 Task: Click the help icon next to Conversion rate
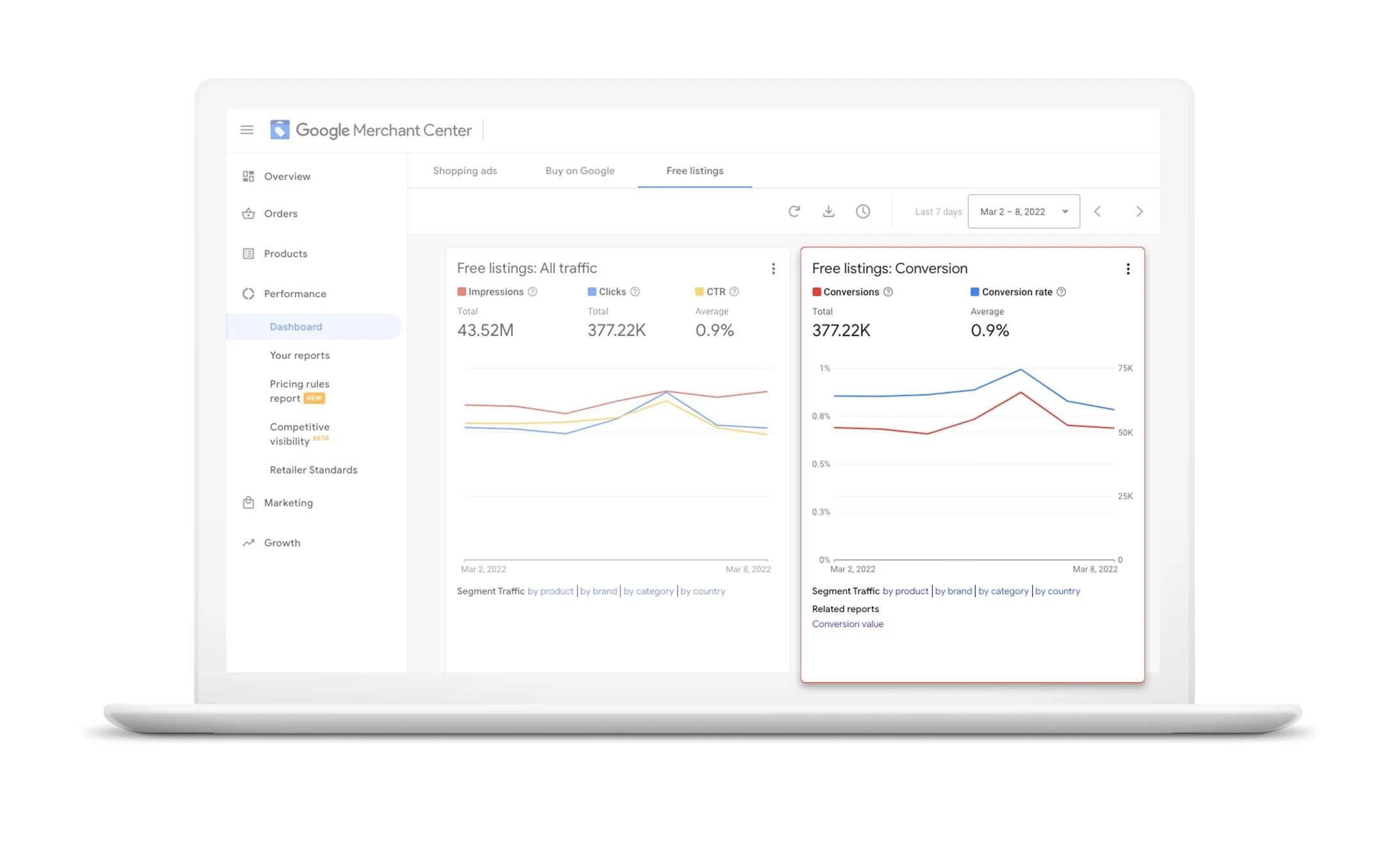coord(1062,292)
